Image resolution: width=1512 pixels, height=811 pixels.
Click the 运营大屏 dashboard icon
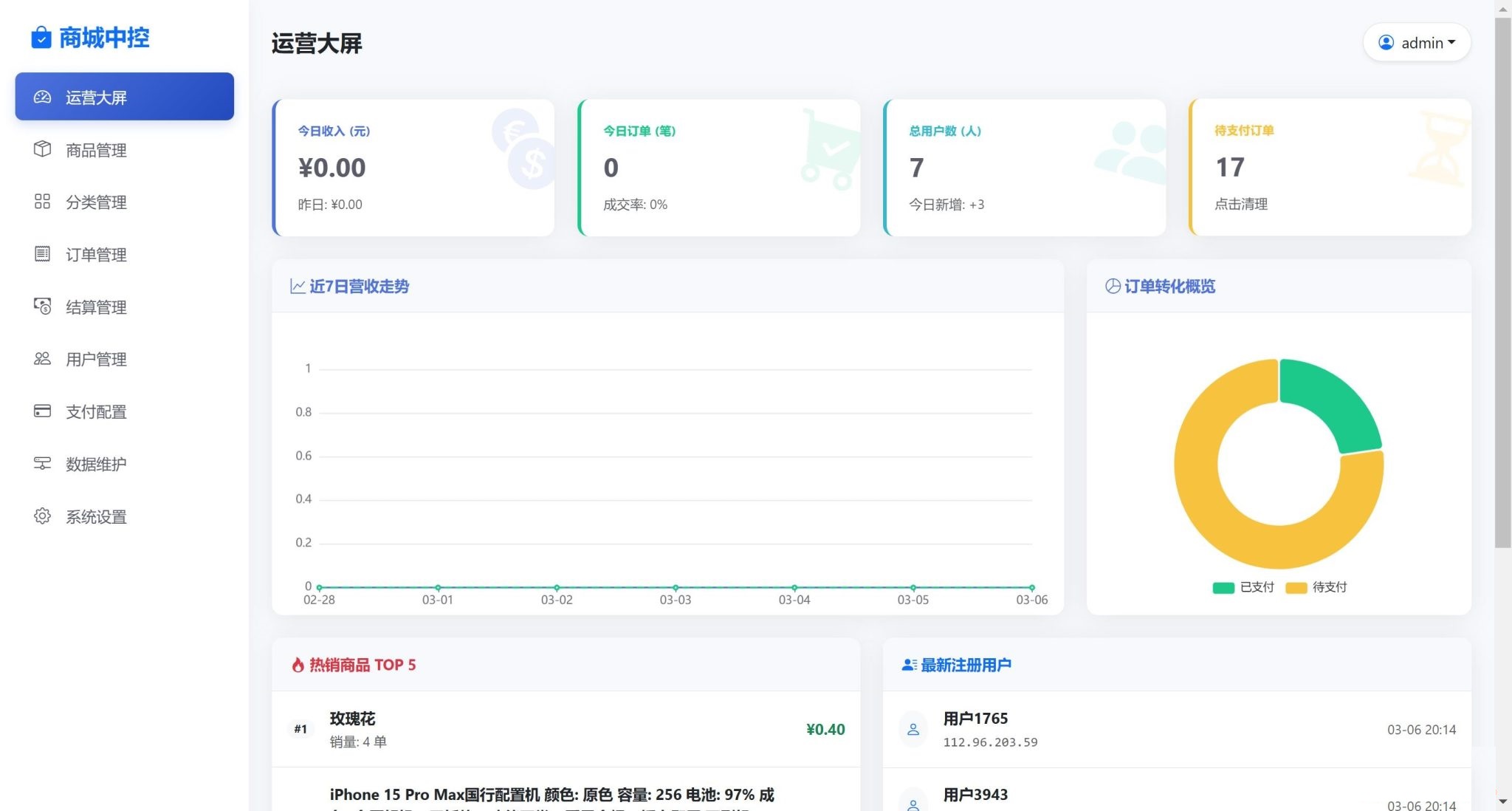click(x=42, y=96)
